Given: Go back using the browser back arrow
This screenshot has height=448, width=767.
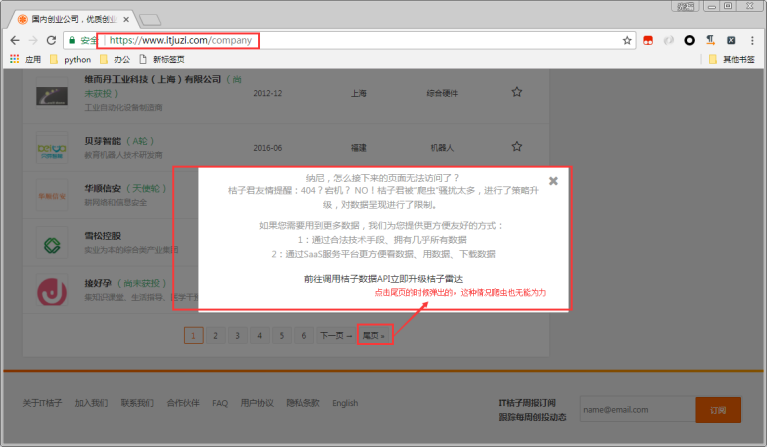Looking at the screenshot, I should click(15, 41).
